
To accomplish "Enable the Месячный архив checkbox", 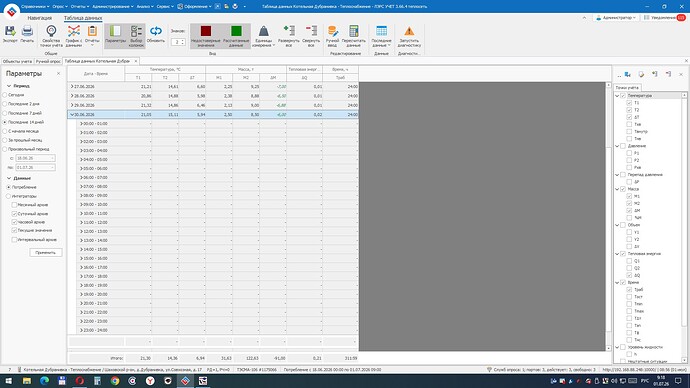I will point(15,205).
